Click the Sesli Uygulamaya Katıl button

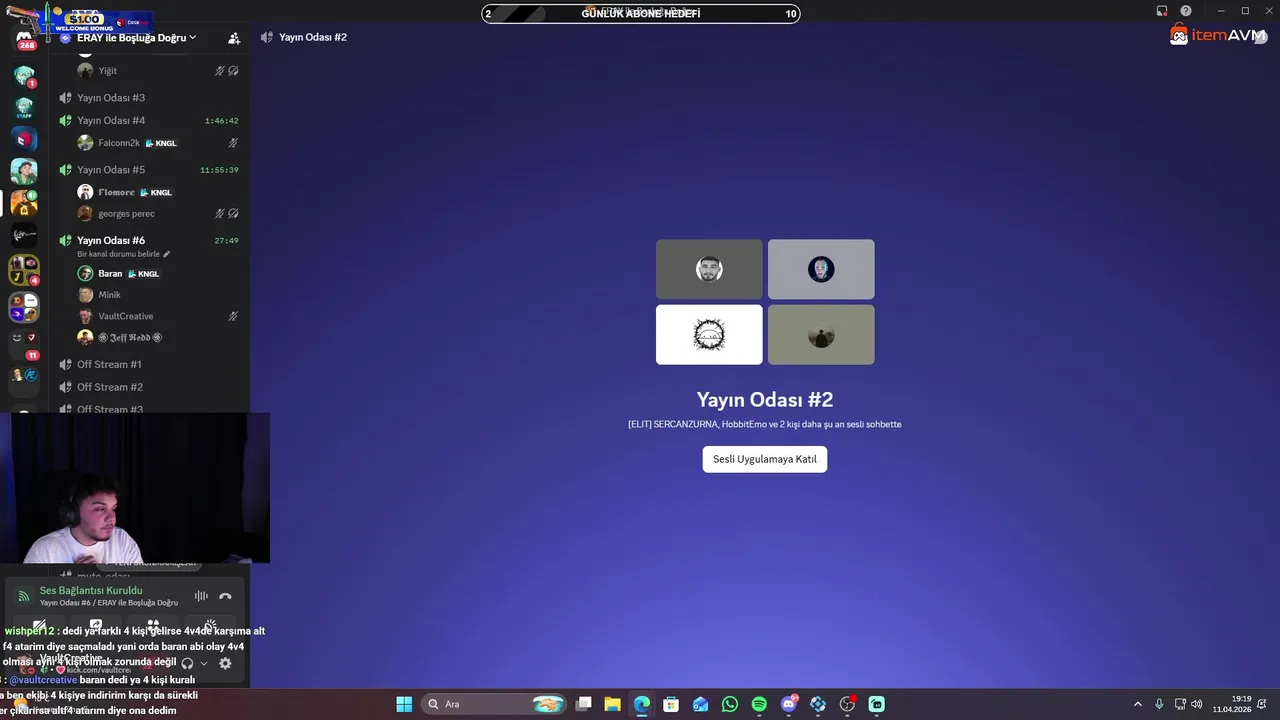coord(765,459)
